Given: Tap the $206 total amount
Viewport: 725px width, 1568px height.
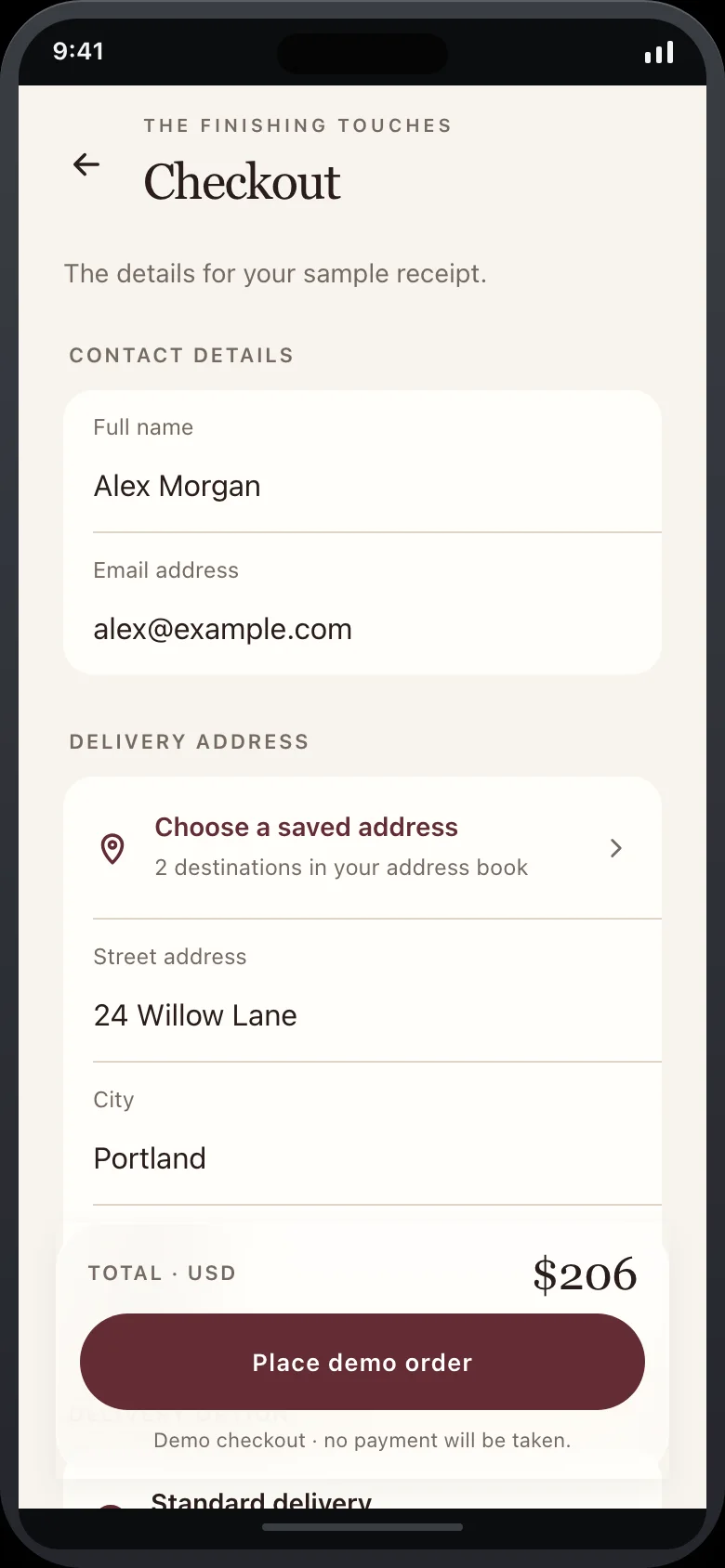Looking at the screenshot, I should (x=585, y=1274).
